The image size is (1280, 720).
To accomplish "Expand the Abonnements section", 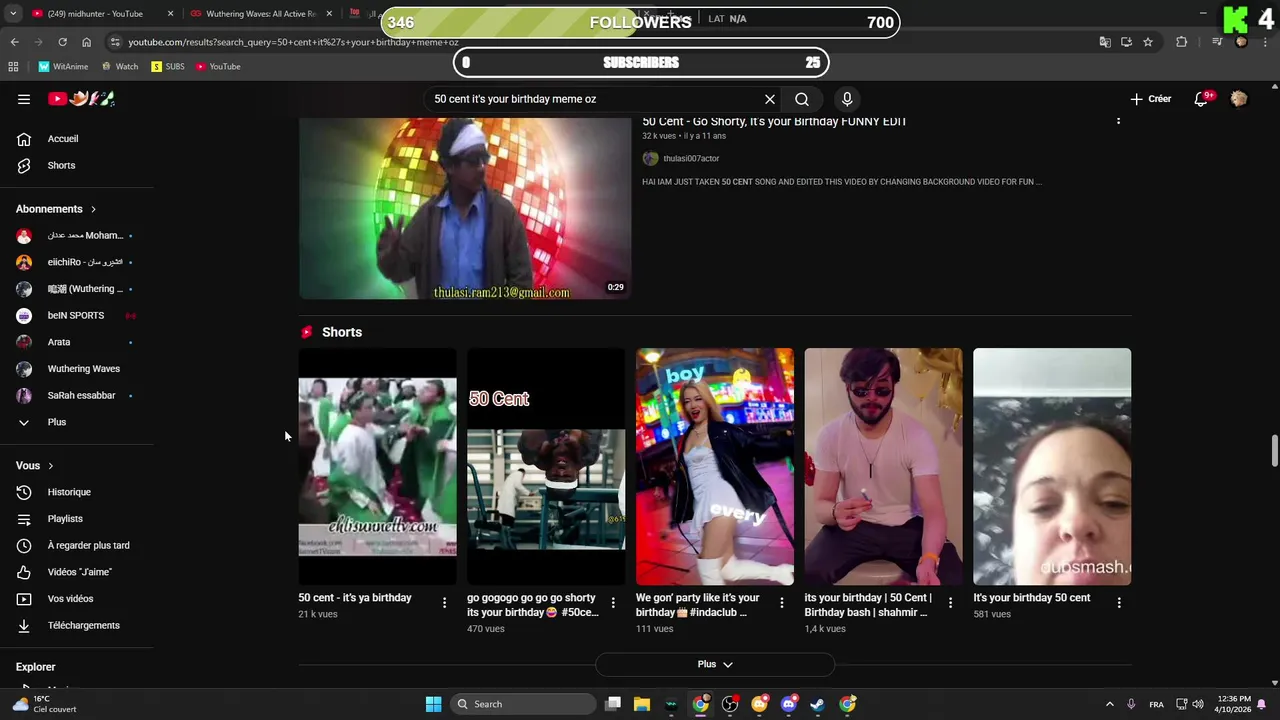I will (56, 209).
